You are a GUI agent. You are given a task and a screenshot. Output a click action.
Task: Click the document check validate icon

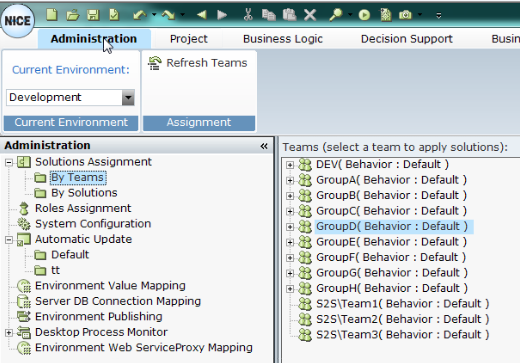pos(114,15)
